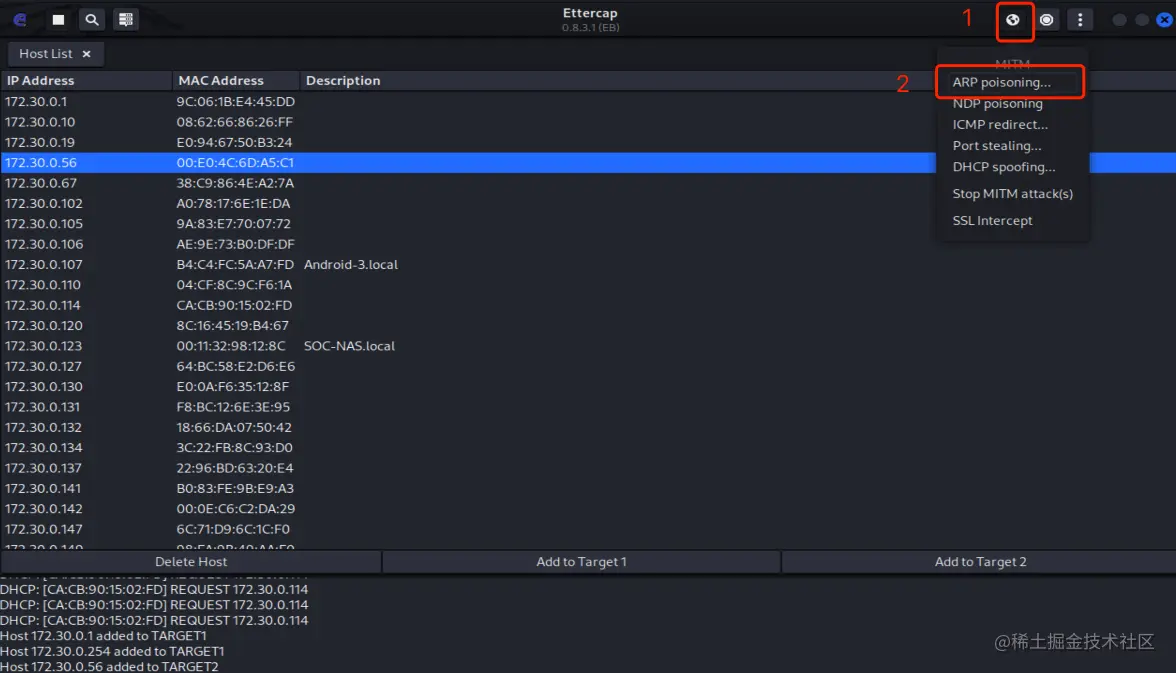Click MAC address B4:C4:FC:5A:A7:FD
1176x673 pixels.
[235, 264]
